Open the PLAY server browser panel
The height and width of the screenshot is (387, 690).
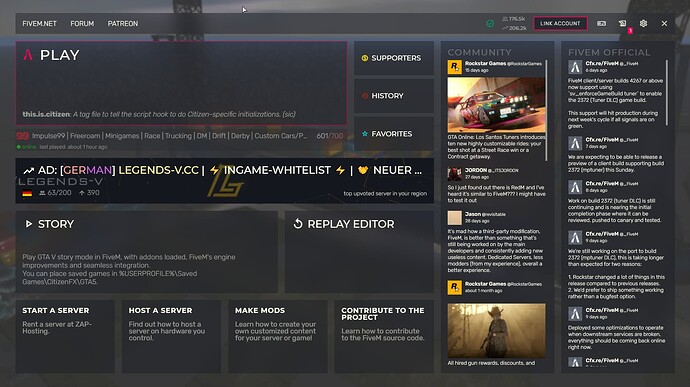coord(181,83)
